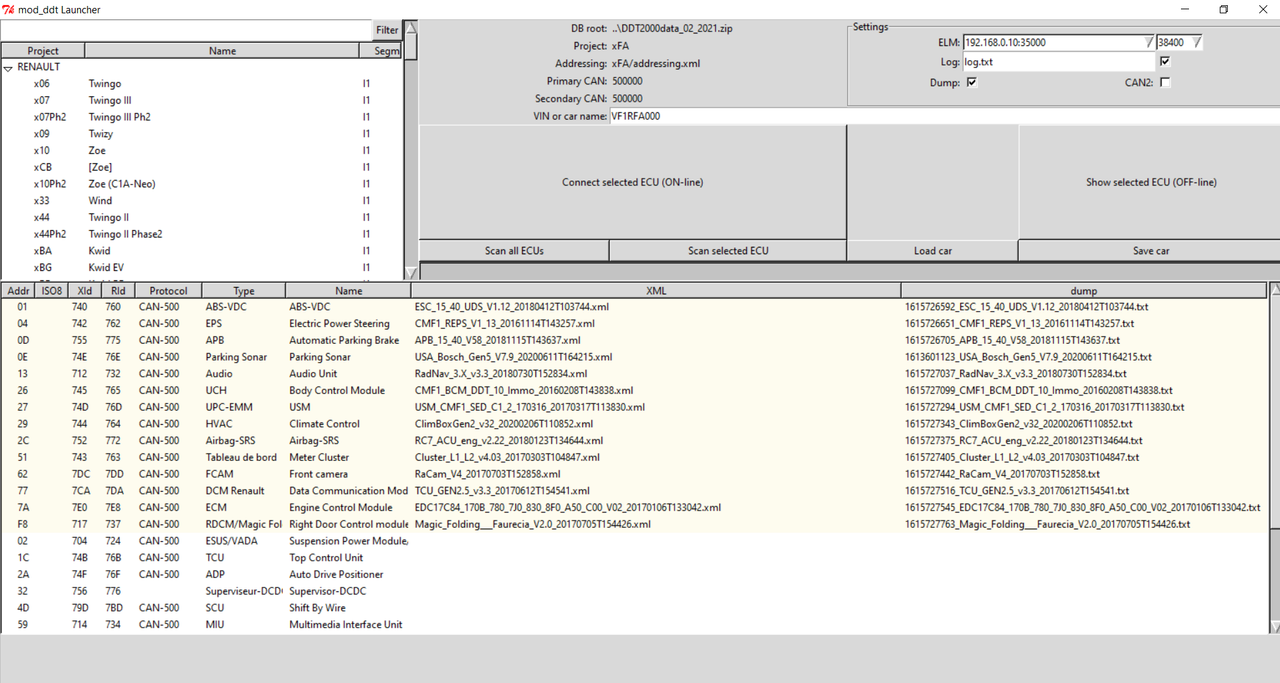Select the Automatic Parking Brake row
The height and width of the screenshot is (683, 1280).
(634, 341)
